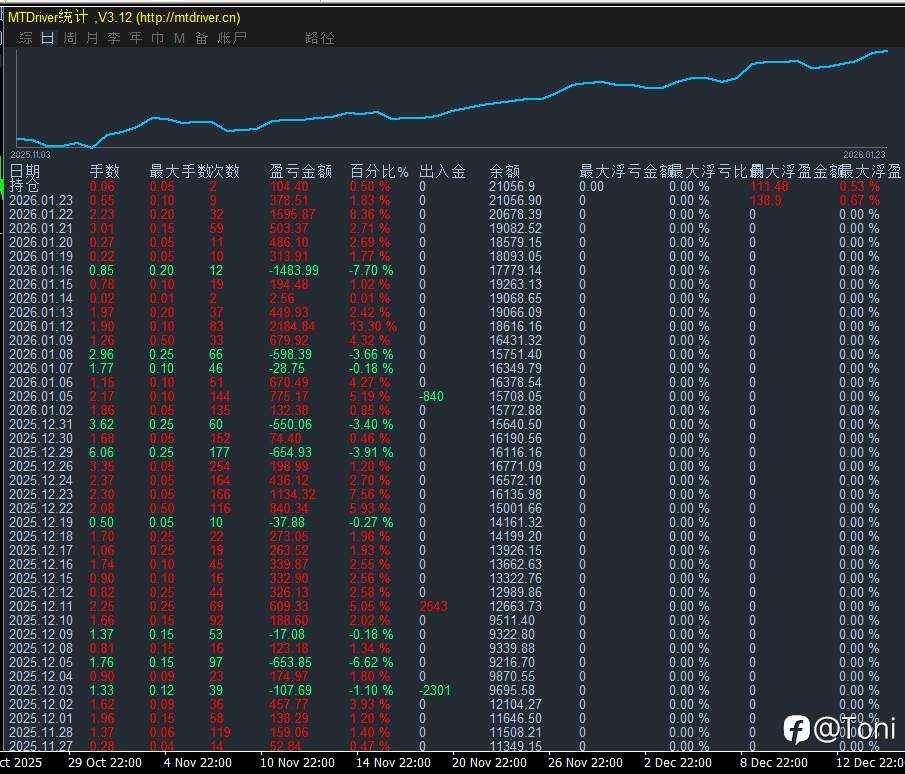Screen dimensions: 905x774
Task: Switch to the 月 monthly tab
Action: (92, 38)
